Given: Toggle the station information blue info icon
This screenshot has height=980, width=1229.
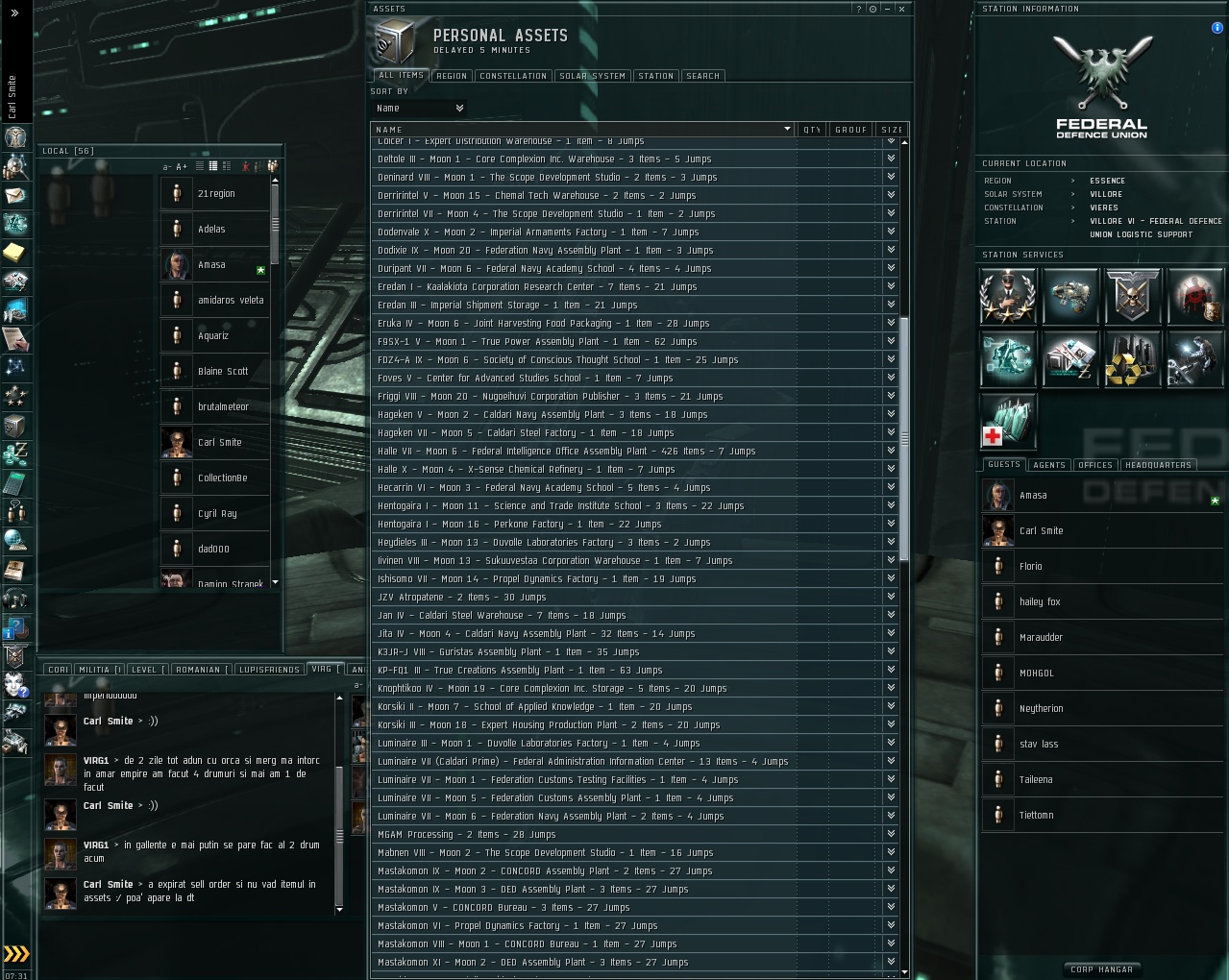Looking at the screenshot, I should tap(1217, 28).
